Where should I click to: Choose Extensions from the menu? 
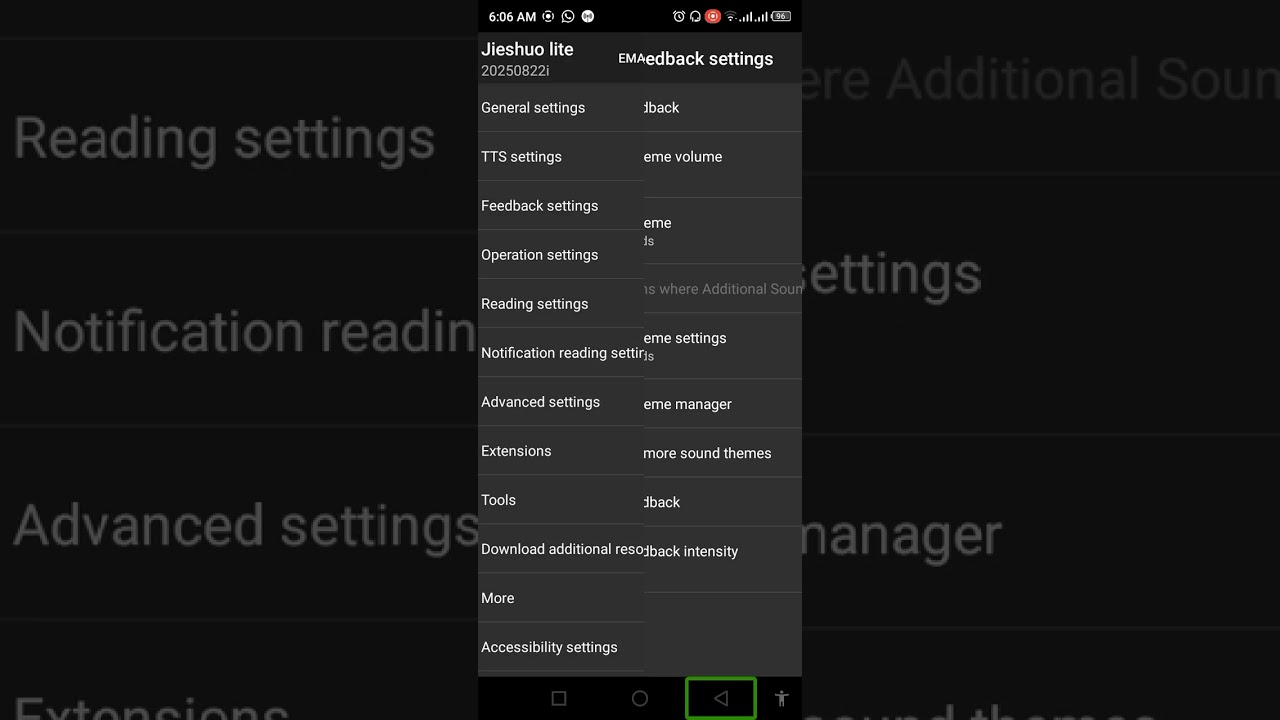(560, 451)
